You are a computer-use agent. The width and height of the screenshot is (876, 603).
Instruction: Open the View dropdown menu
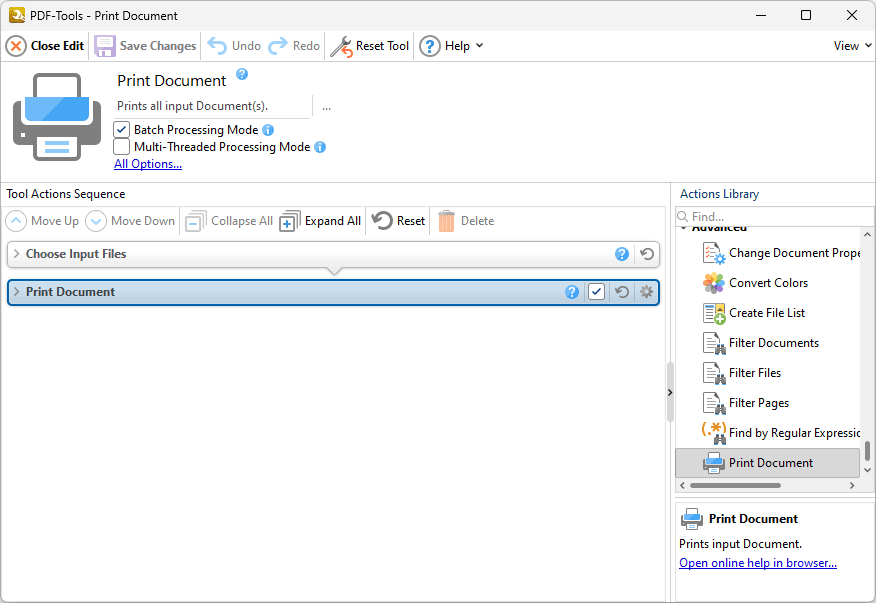[852, 46]
